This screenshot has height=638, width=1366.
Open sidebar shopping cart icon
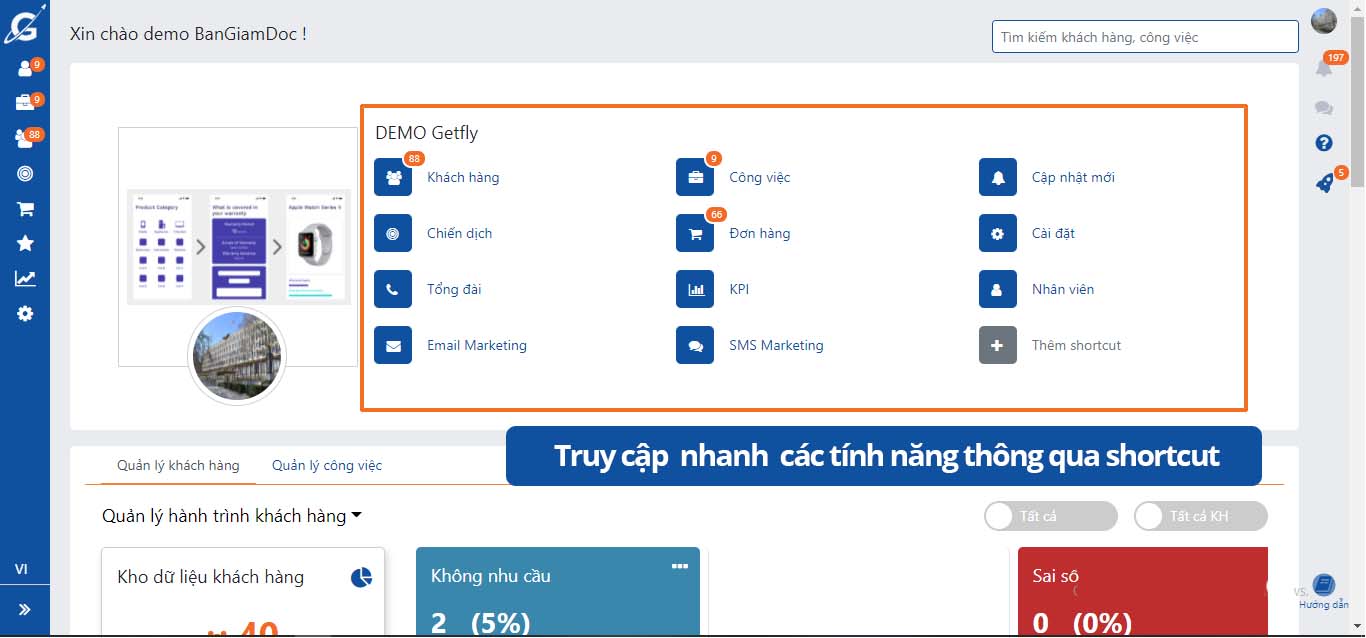[25, 209]
